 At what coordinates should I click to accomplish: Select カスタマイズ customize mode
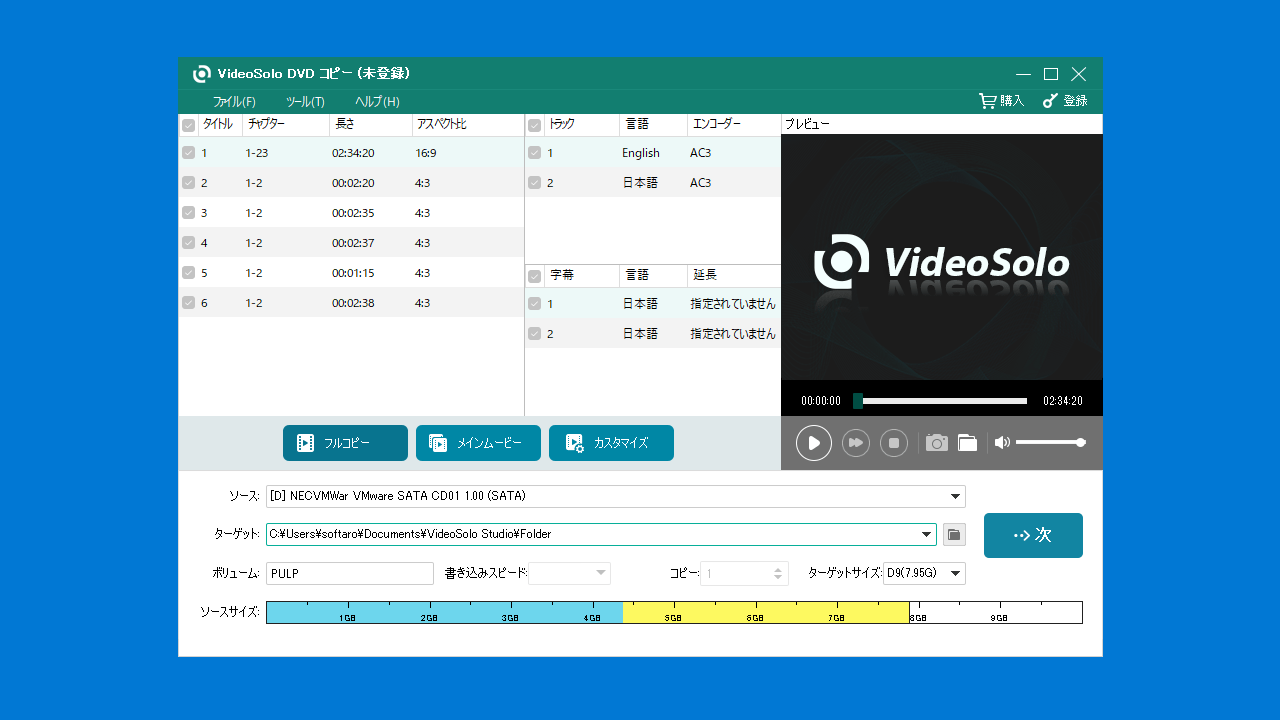611,443
